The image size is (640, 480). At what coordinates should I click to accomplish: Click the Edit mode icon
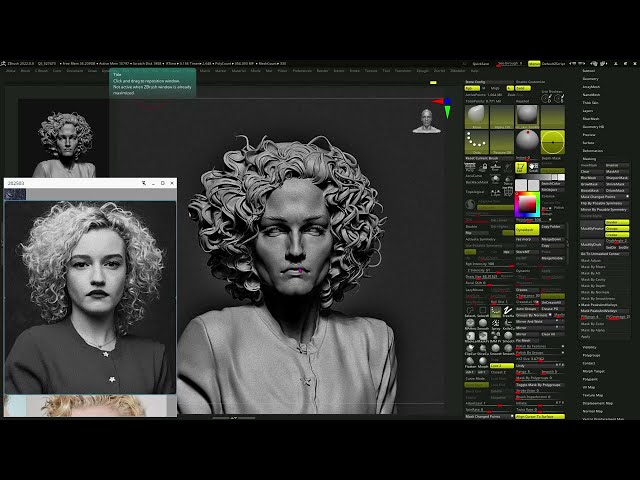coord(521,167)
